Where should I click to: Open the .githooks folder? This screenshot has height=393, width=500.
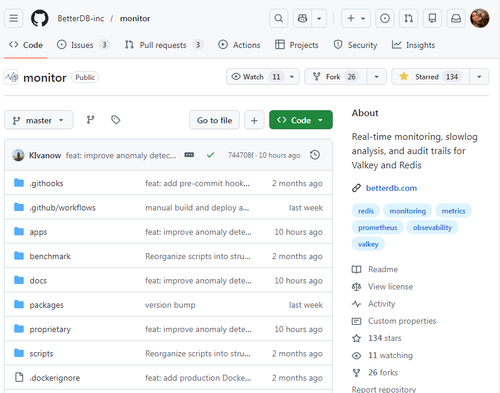tap(46, 183)
